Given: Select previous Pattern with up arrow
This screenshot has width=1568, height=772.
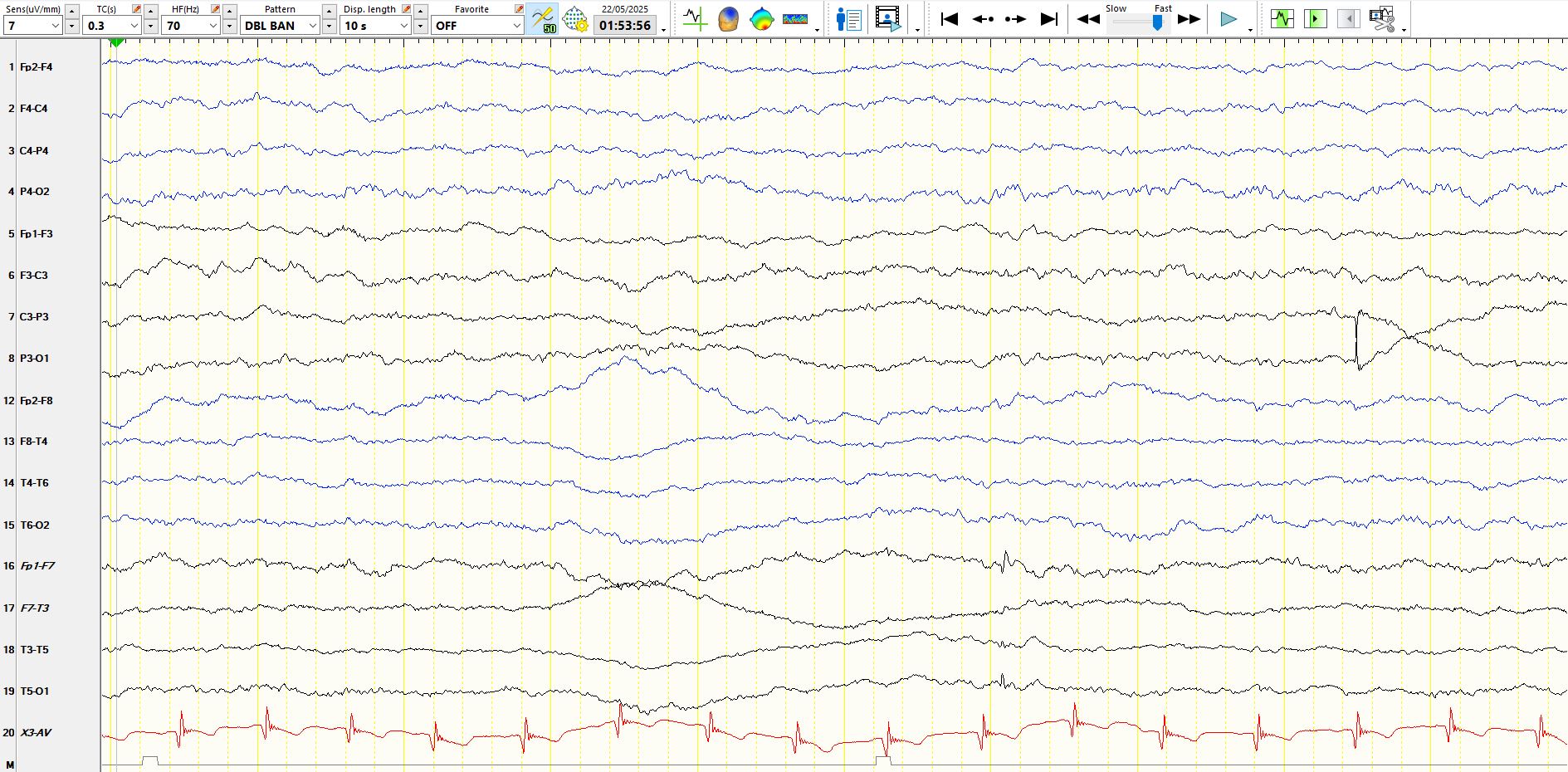Looking at the screenshot, I should click(x=330, y=10).
